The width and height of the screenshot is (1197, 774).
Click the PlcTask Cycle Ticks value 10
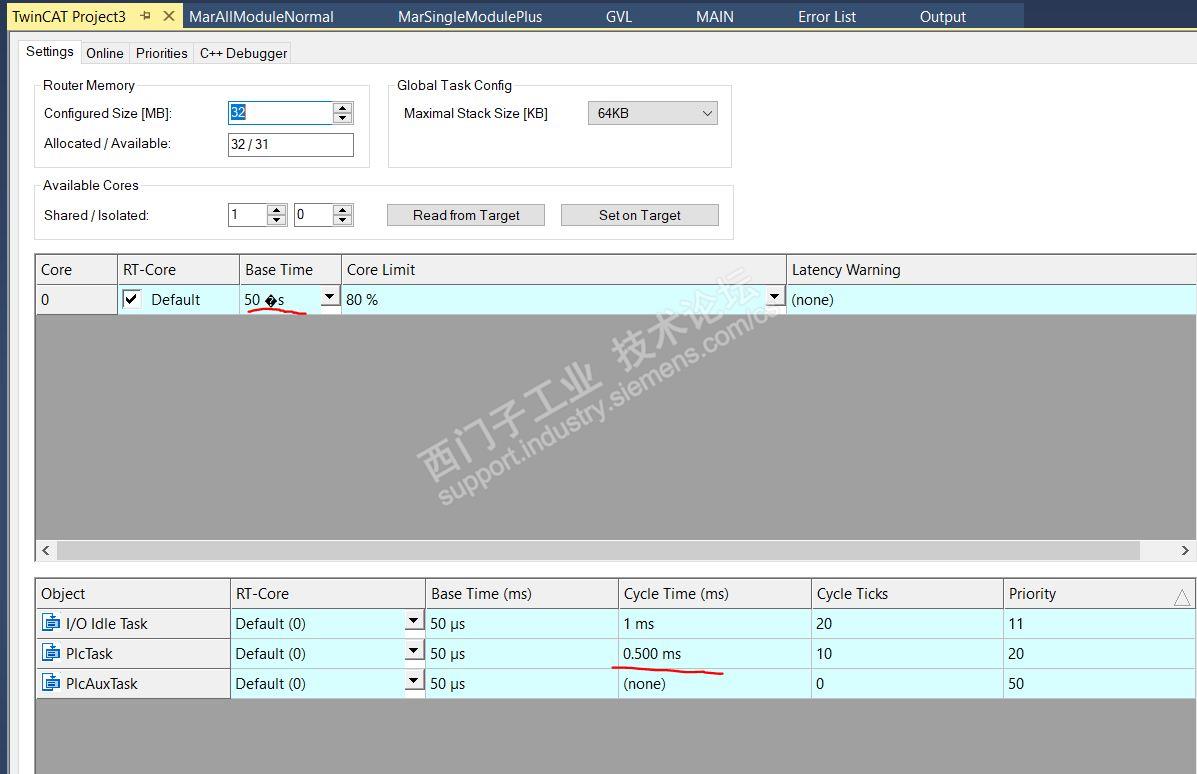pos(907,653)
